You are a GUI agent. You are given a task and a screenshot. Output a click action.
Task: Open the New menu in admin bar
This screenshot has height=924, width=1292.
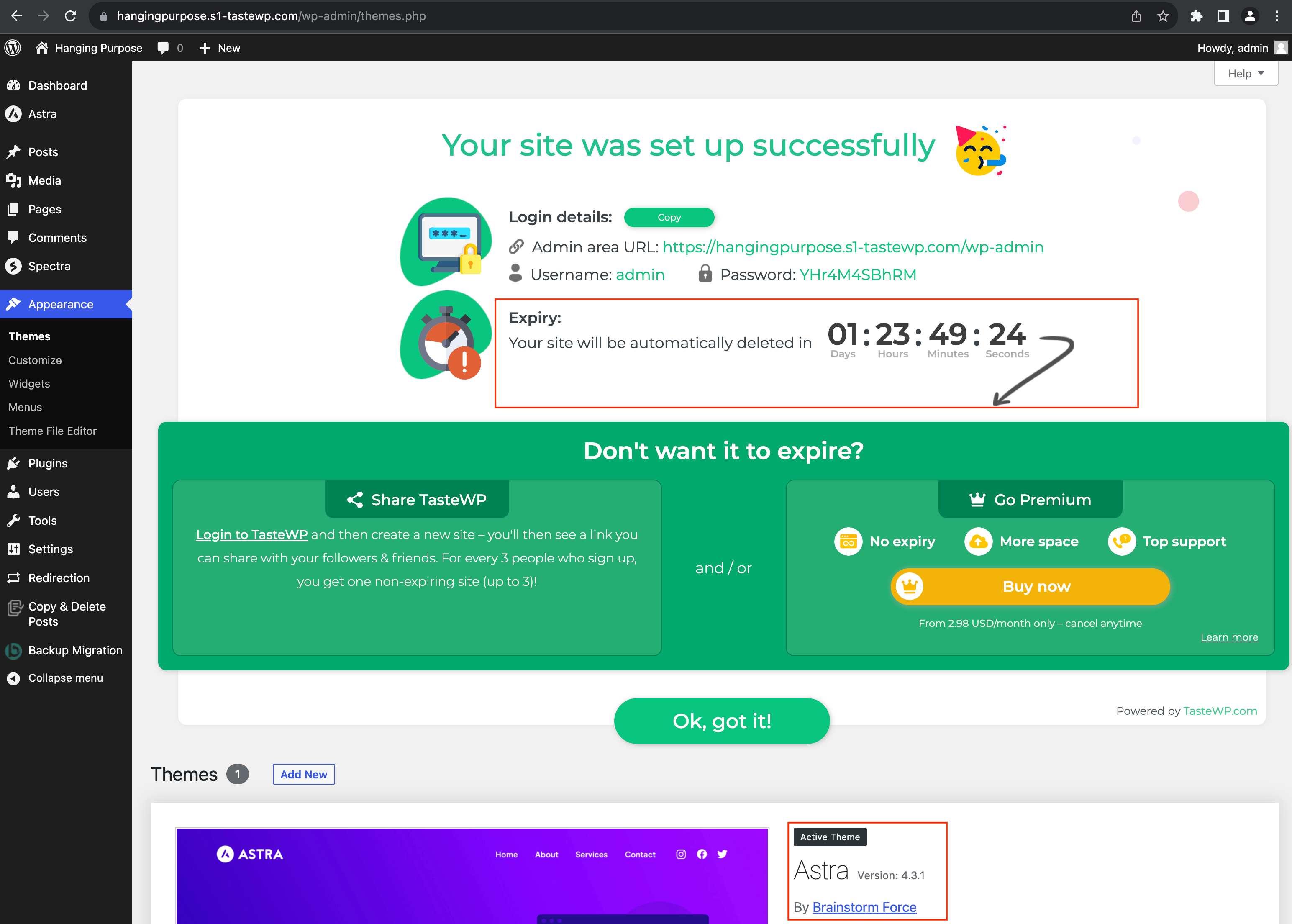(220, 48)
